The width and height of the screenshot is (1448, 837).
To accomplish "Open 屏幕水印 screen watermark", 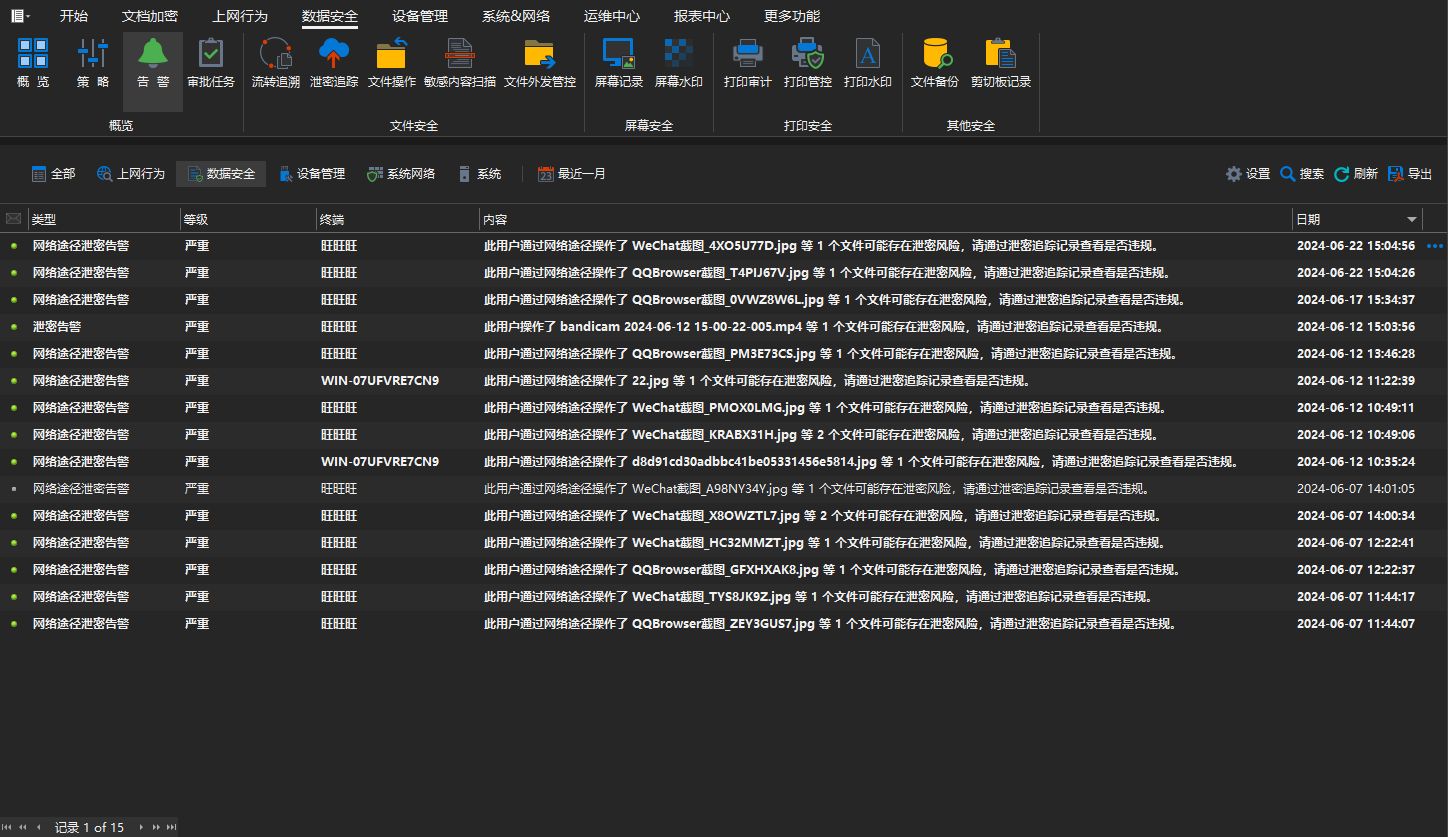I will [x=679, y=63].
